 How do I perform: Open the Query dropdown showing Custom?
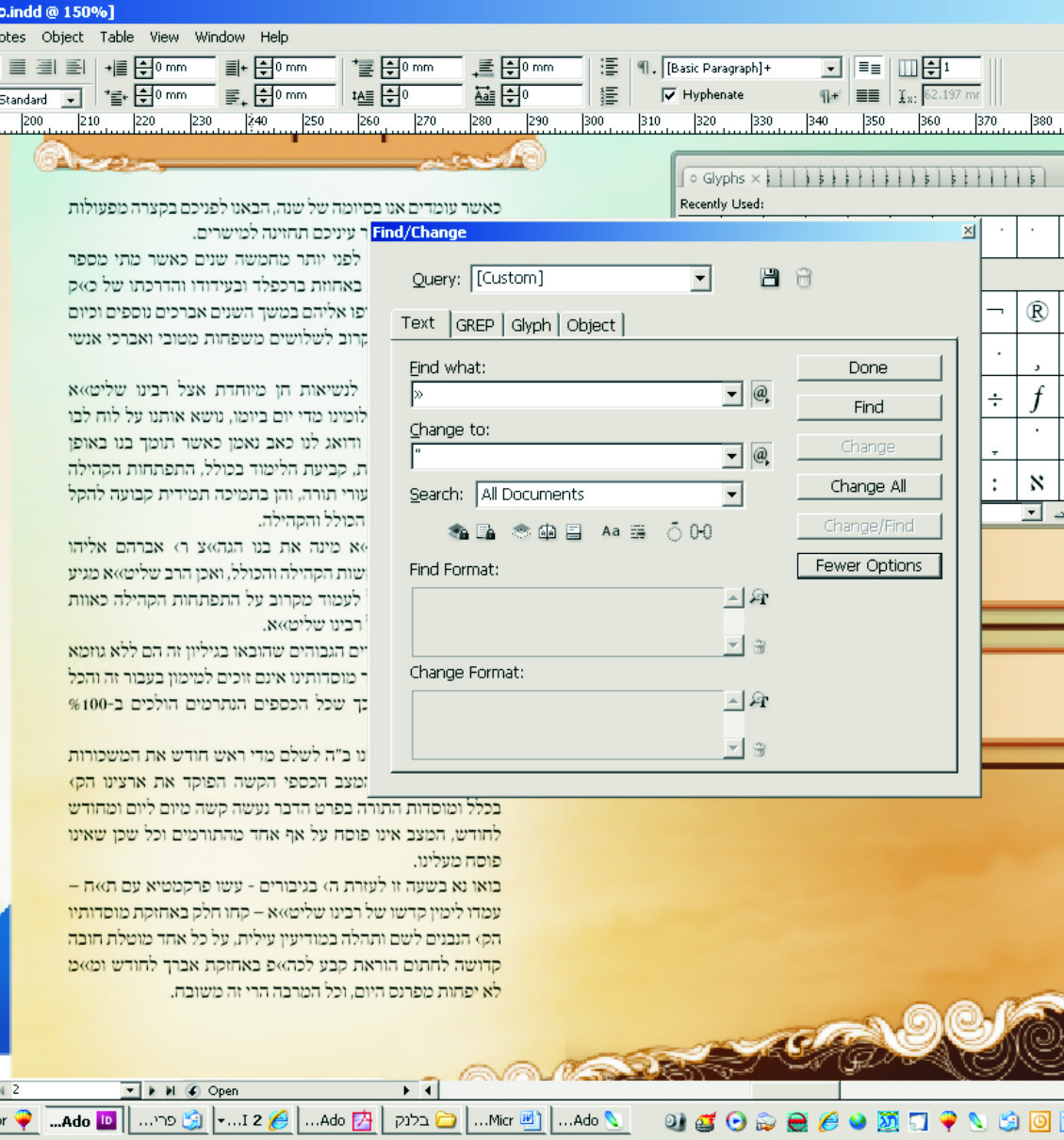pyautogui.click(x=700, y=279)
